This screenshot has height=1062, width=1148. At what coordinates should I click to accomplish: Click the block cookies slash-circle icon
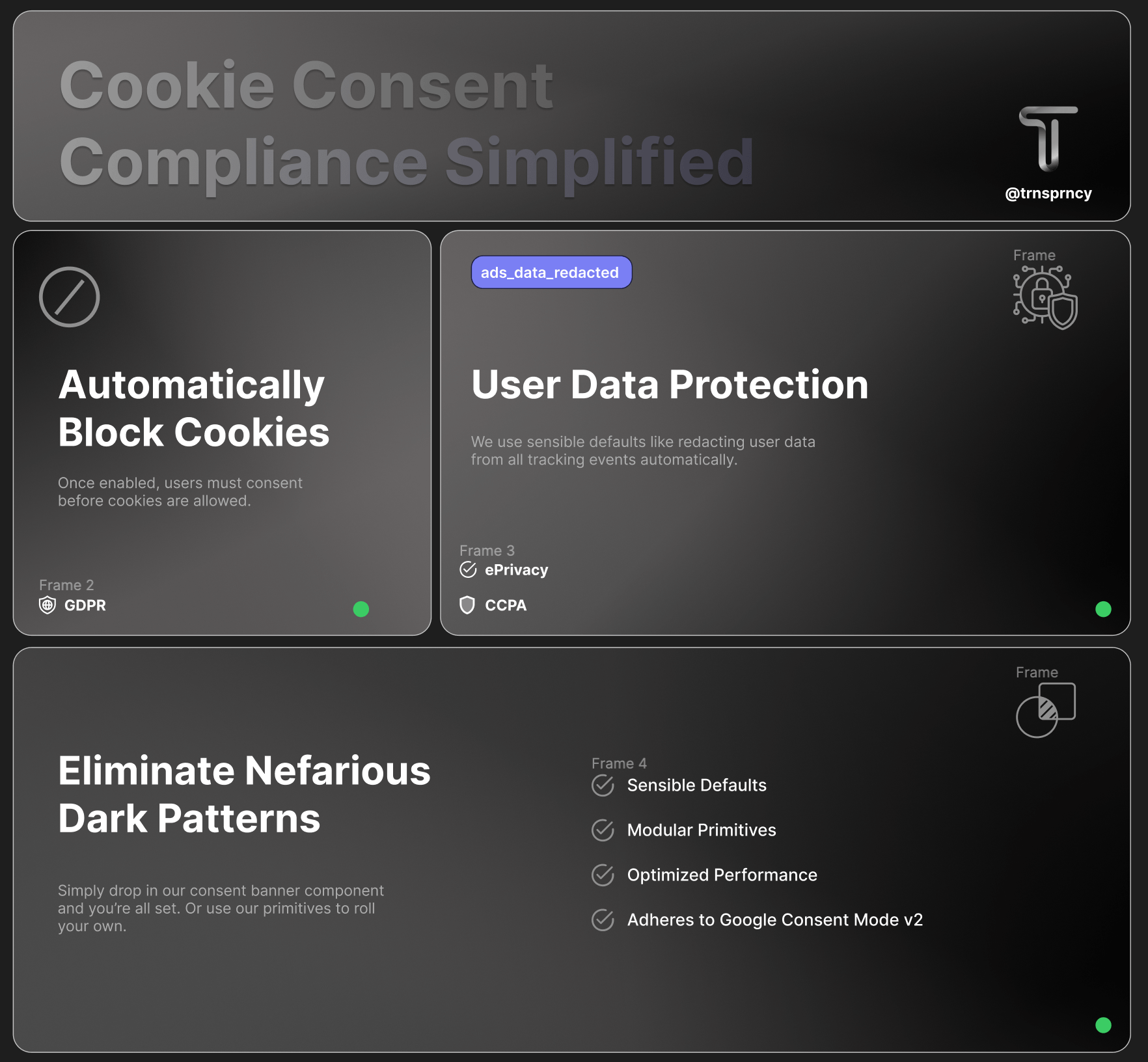point(69,297)
